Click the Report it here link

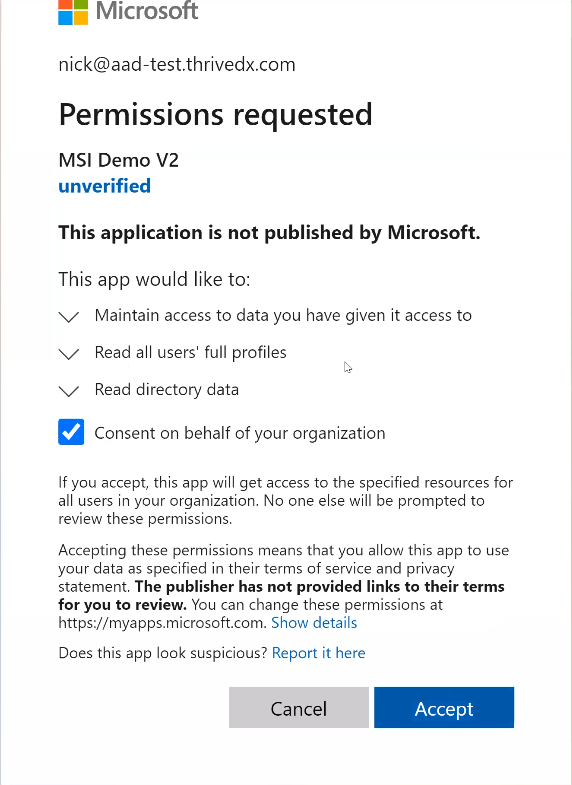point(318,653)
